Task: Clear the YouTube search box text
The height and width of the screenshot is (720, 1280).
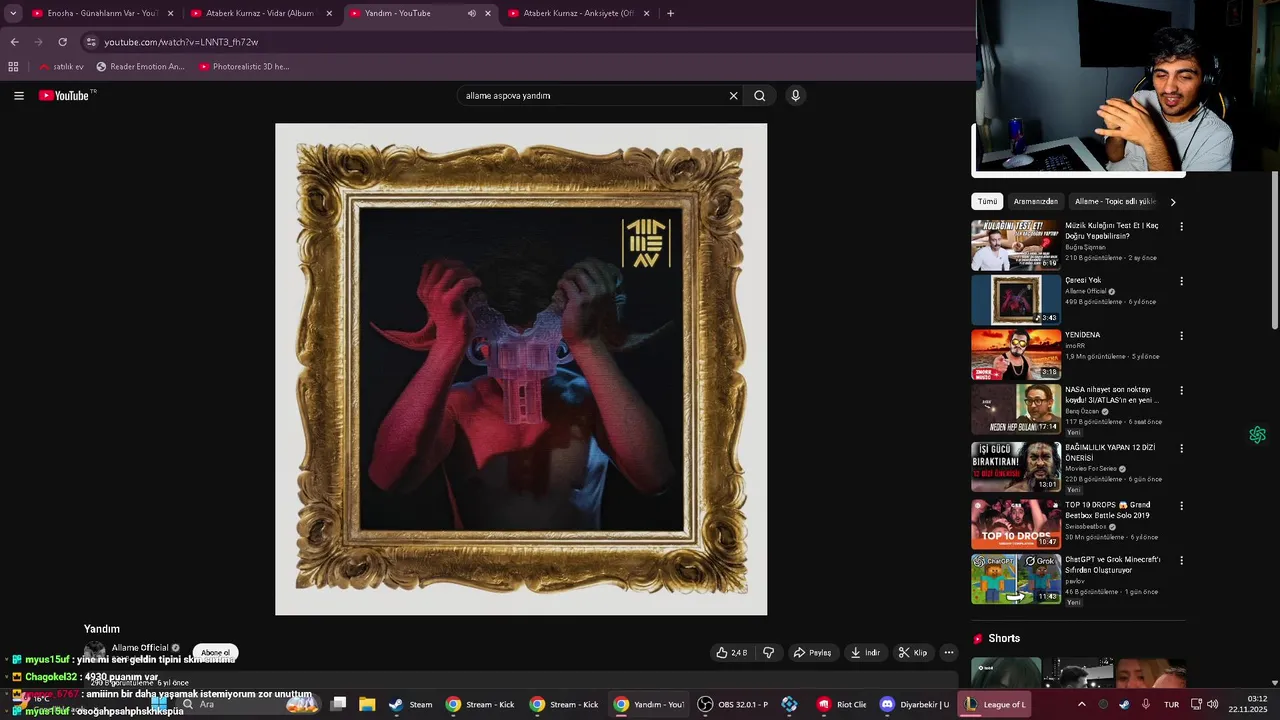Action: tap(733, 96)
